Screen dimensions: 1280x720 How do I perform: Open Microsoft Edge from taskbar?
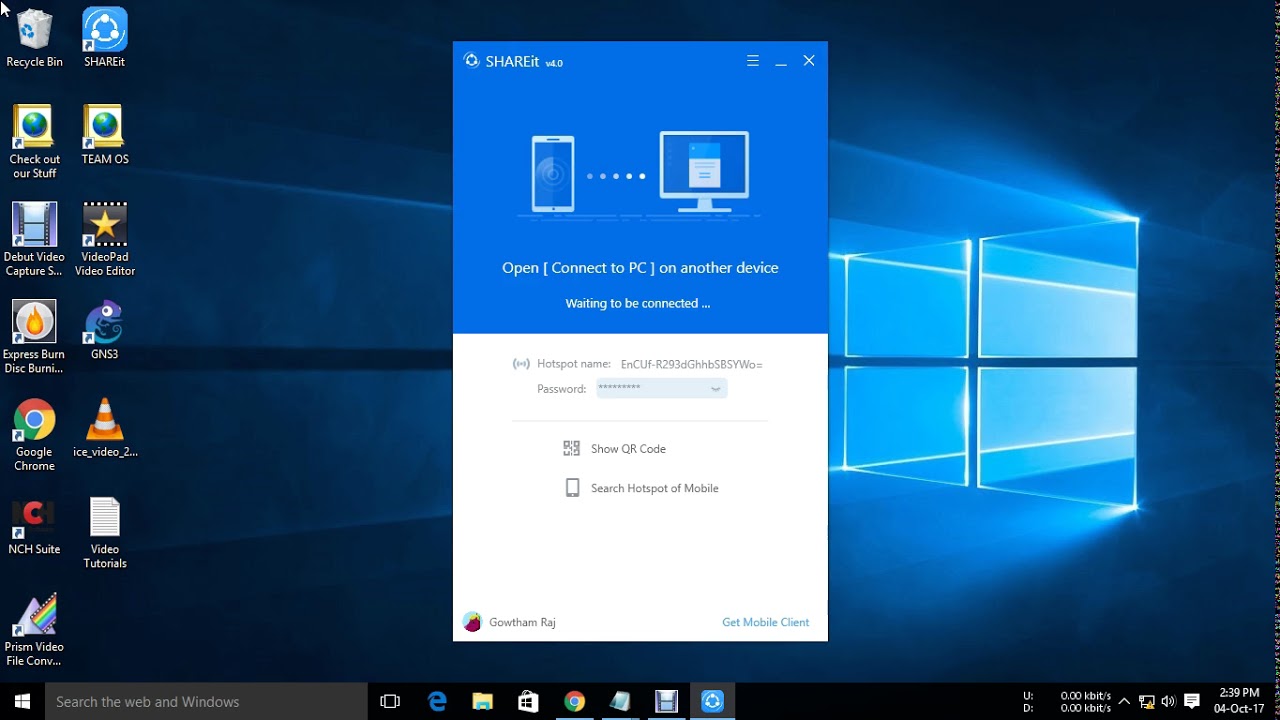coord(437,702)
